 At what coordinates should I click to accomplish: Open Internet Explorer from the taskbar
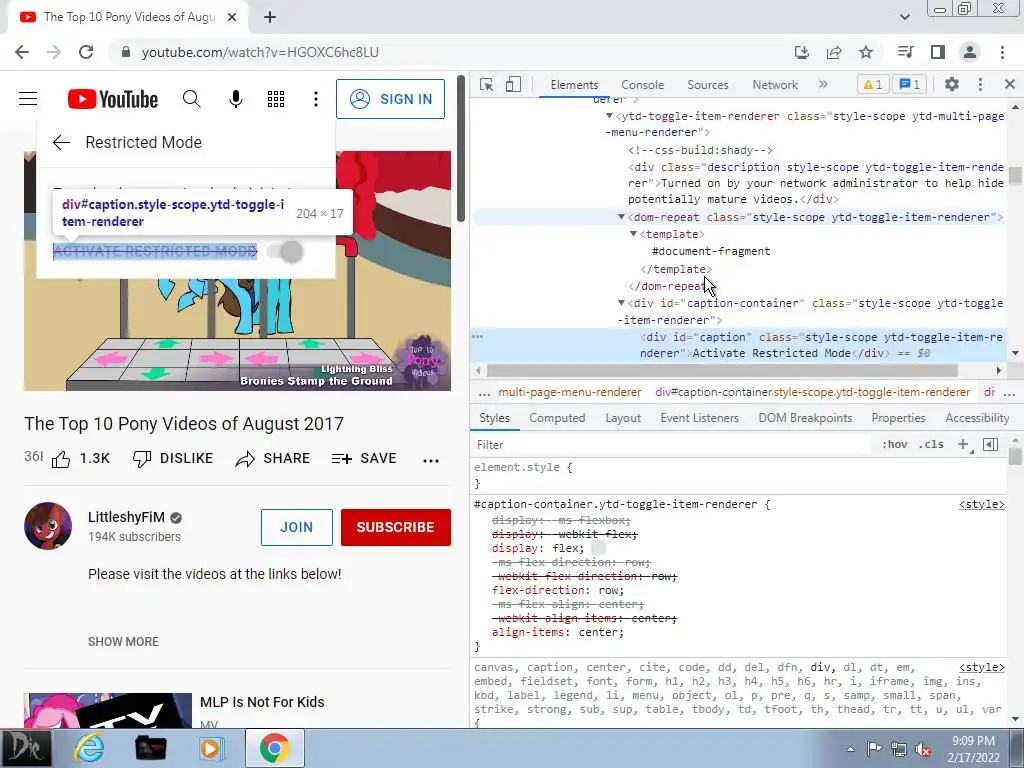[89, 748]
